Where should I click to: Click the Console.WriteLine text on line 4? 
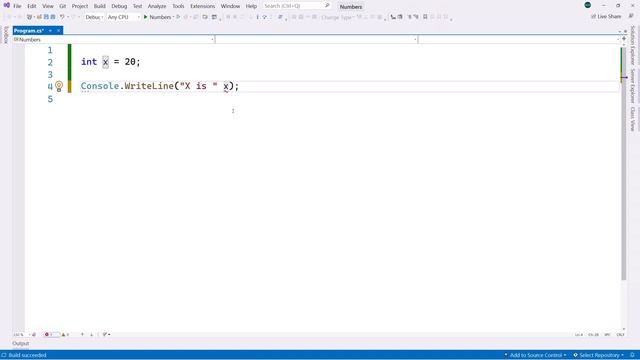pyautogui.click(x=127, y=86)
